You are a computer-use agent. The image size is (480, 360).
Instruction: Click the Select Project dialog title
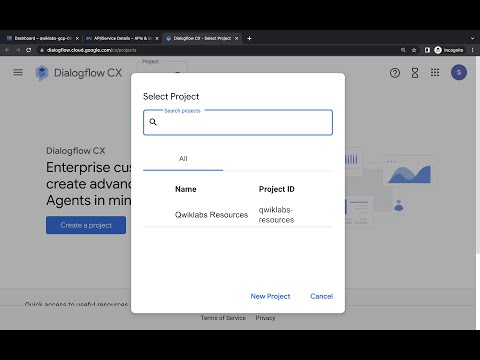click(x=171, y=97)
